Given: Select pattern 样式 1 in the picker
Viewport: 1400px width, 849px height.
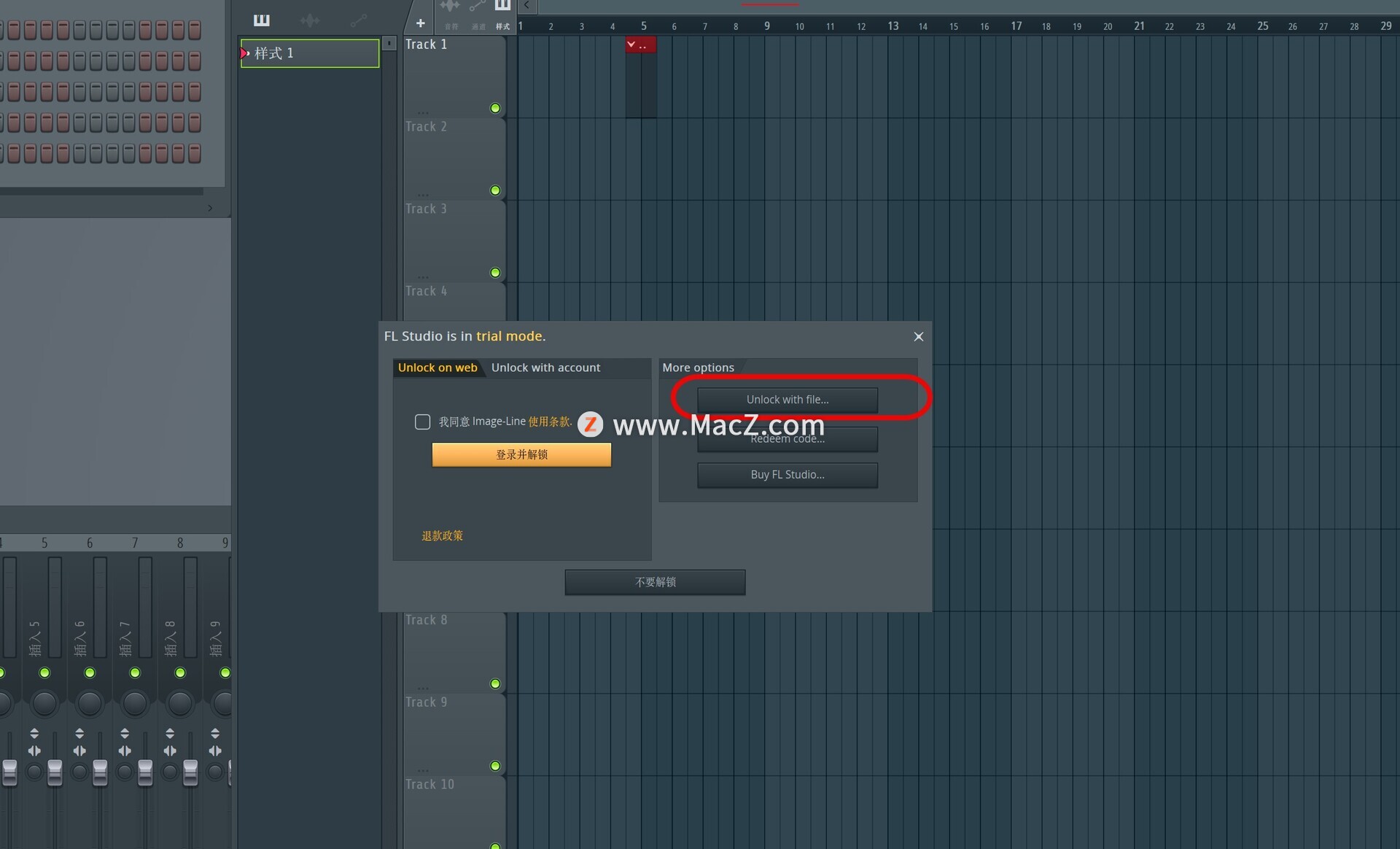Looking at the screenshot, I should click(x=310, y=53).
